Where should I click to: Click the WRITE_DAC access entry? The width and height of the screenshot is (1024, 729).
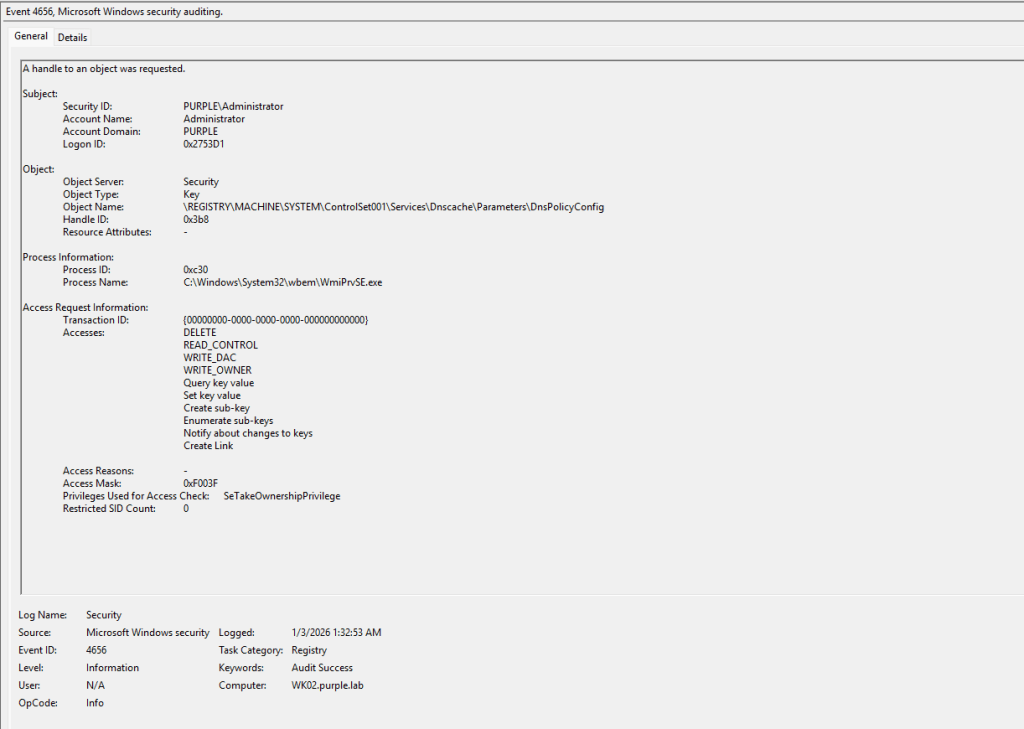point(210,358)
